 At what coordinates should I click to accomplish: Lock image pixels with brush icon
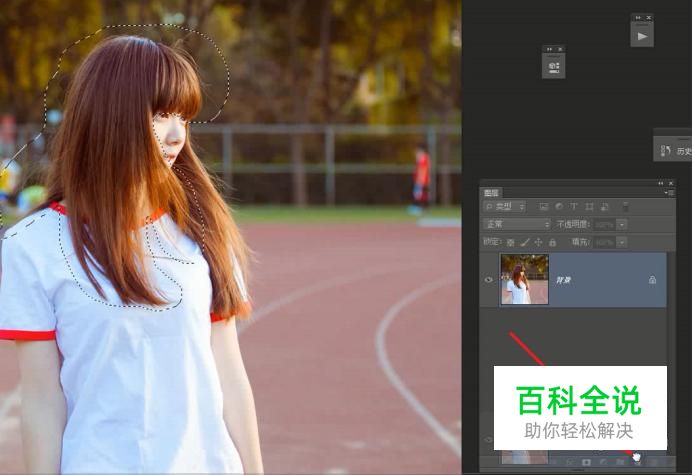pyautogui.click(x=525, y=242)
